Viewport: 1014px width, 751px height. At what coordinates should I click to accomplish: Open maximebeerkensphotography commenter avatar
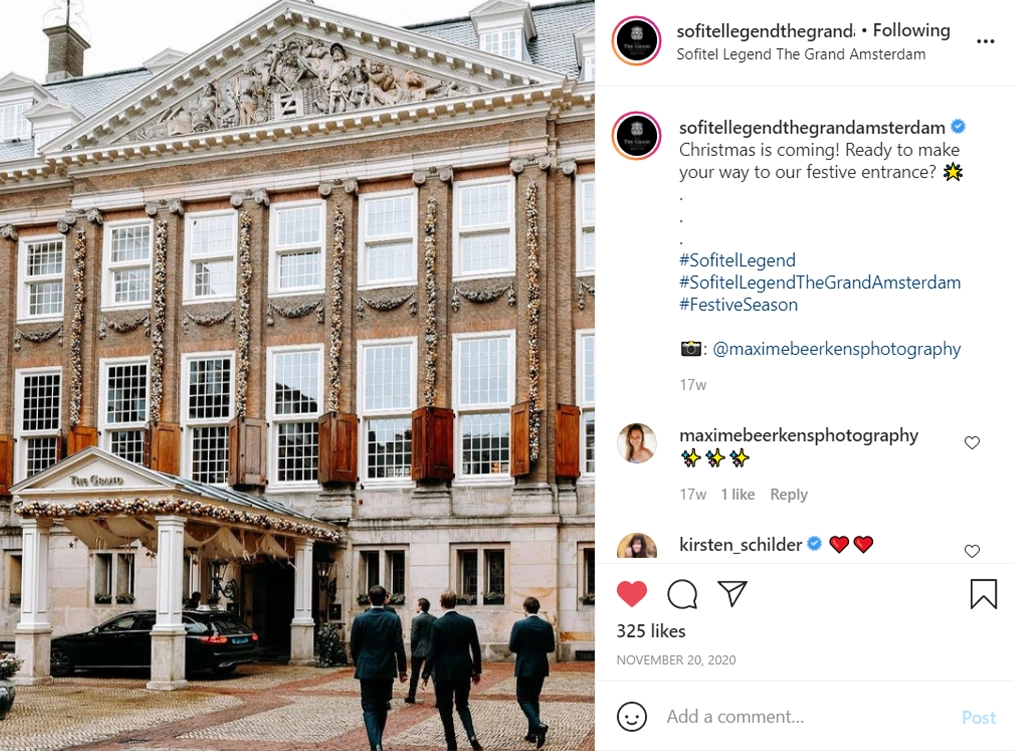[x=637, y=443]
